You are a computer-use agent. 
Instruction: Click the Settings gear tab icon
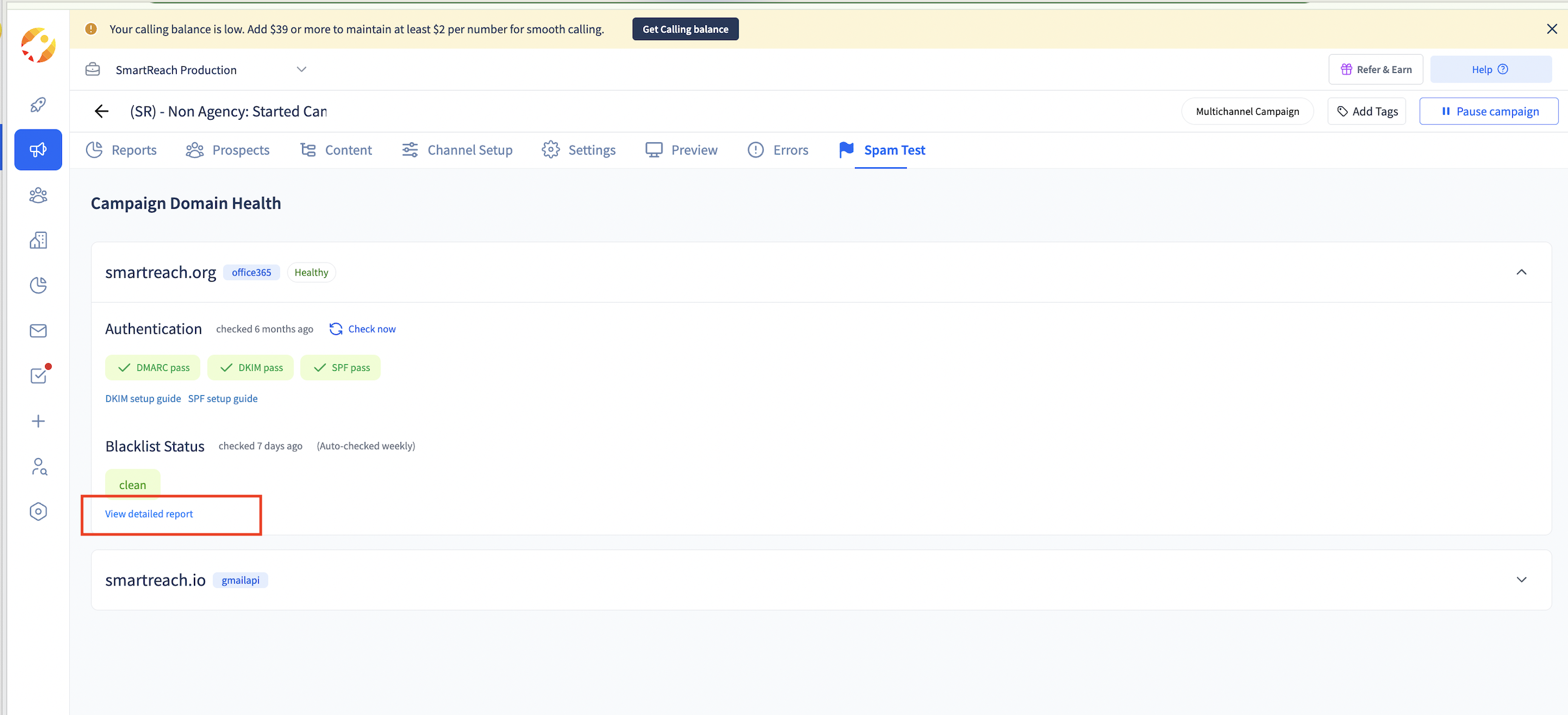tap(550, 150)
